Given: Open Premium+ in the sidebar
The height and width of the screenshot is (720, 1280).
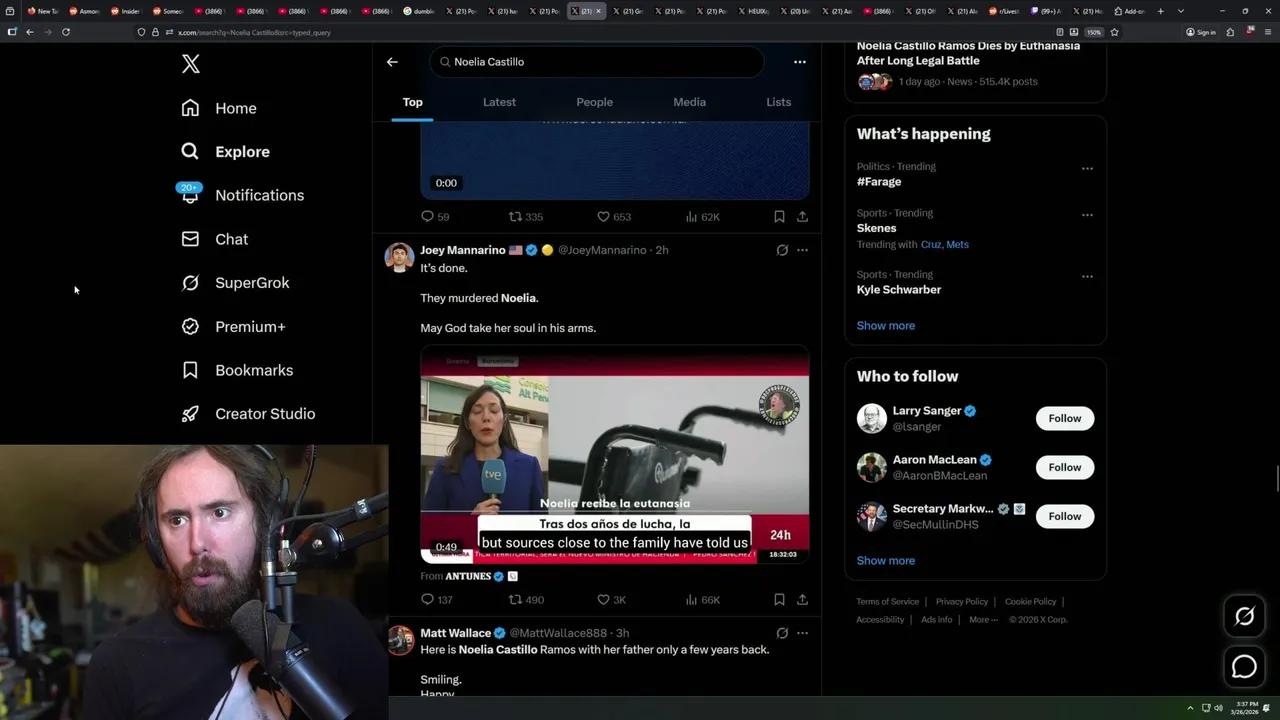Looking at the screenshot, I should coord(234,327).
